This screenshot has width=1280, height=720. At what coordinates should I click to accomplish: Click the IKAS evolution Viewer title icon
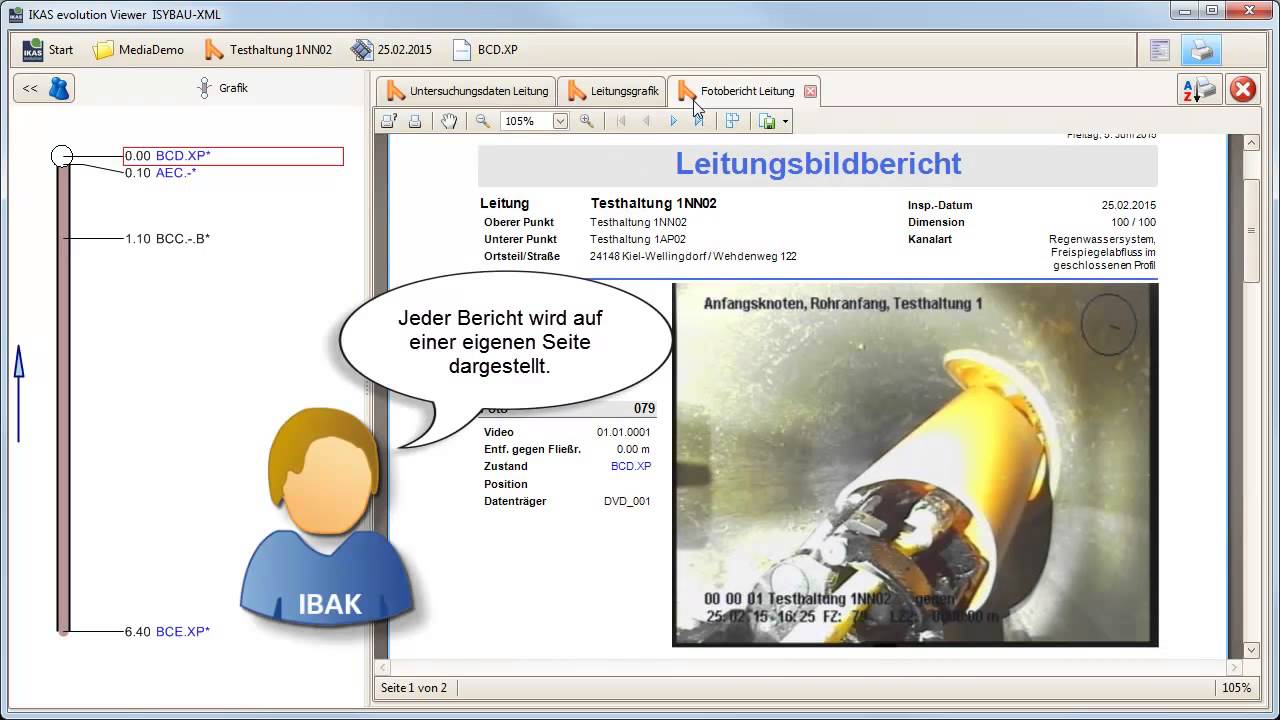(15, 14)
